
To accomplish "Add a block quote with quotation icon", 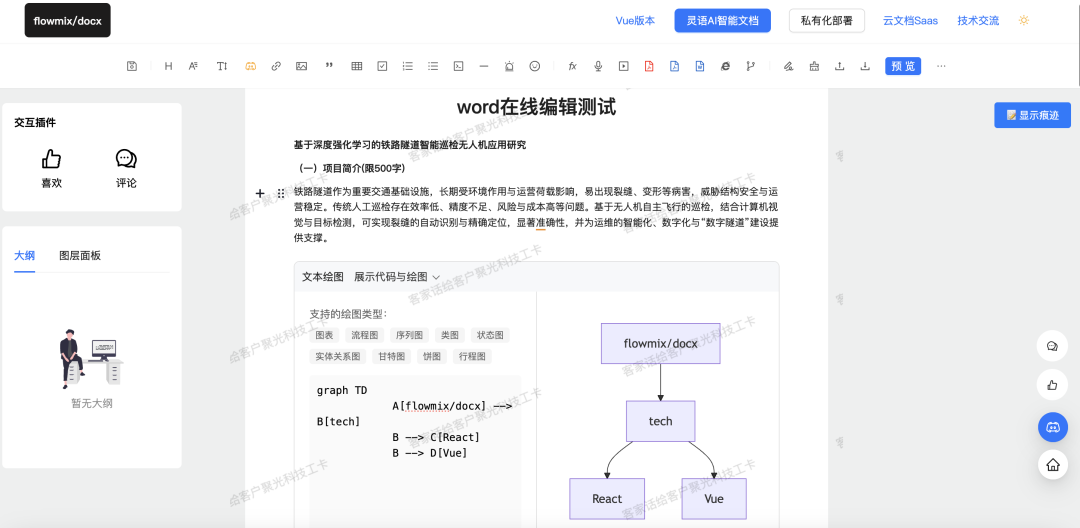I will pos(329,66).
